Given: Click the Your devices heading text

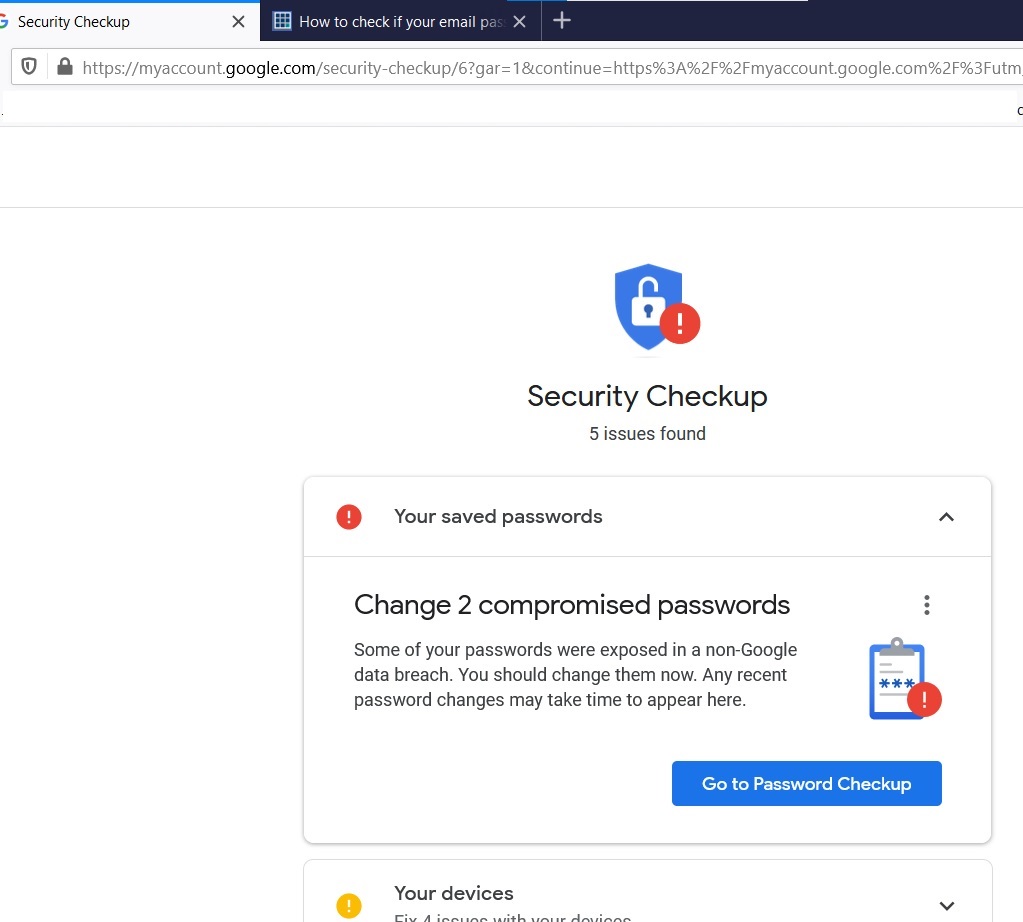Looking at the screenshot, I should click(x=453, y=893).
